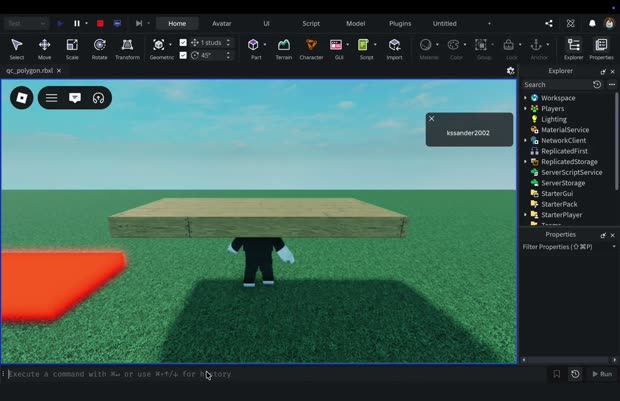Open the notifications bell

coord(592,23)
